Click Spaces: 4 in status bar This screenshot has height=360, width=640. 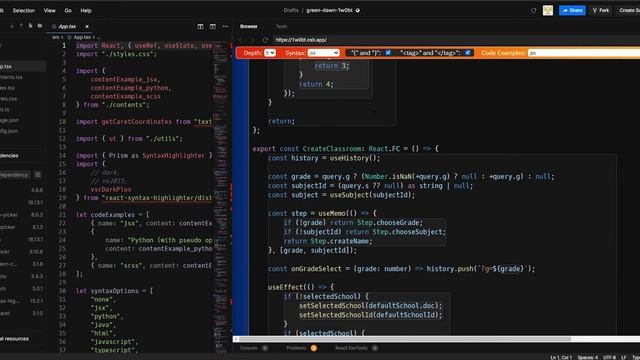(587, 357)
